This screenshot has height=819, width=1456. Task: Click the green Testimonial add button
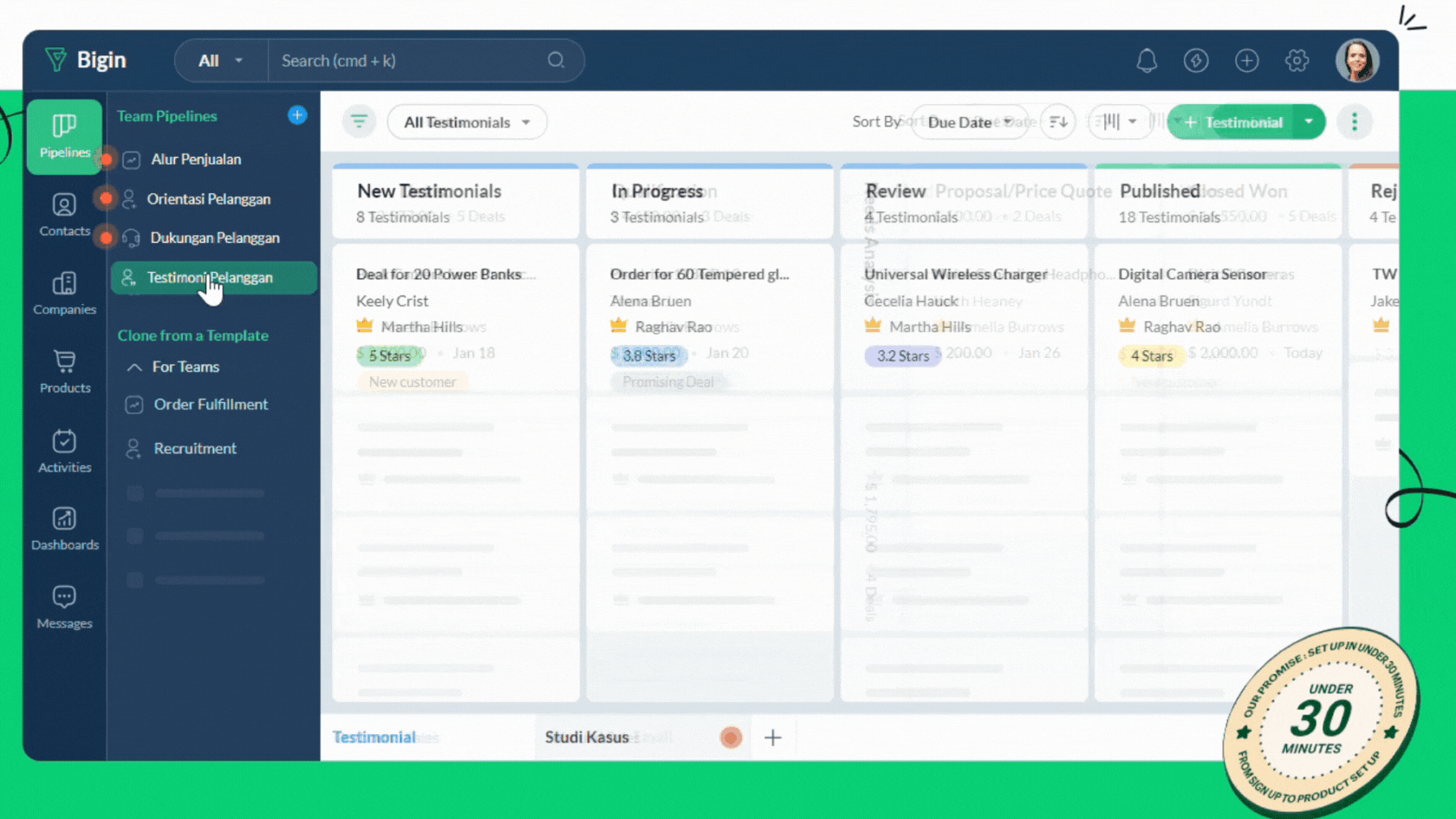pyautogui.click(x=1232, y=122)
